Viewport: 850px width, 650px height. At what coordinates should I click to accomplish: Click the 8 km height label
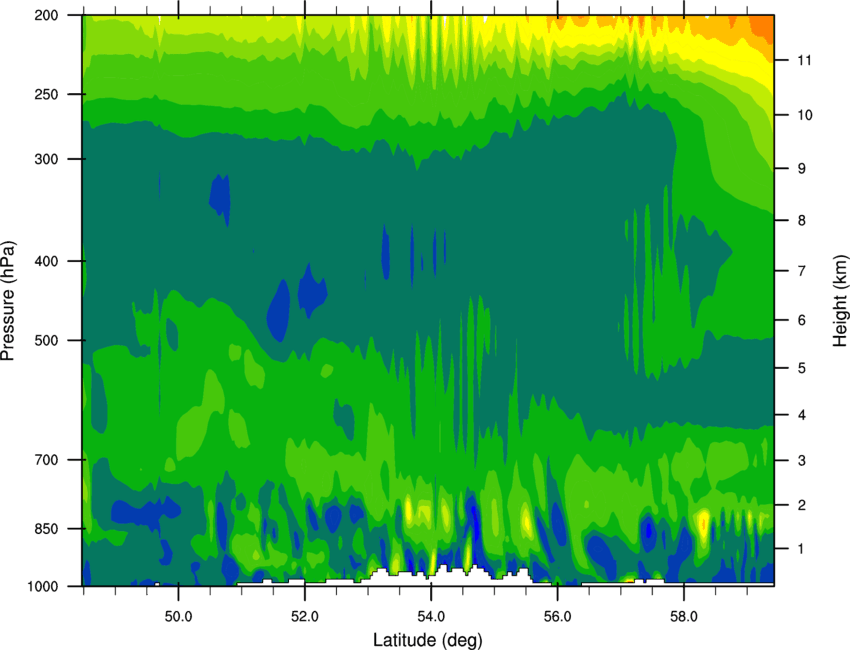pos(802,221)
